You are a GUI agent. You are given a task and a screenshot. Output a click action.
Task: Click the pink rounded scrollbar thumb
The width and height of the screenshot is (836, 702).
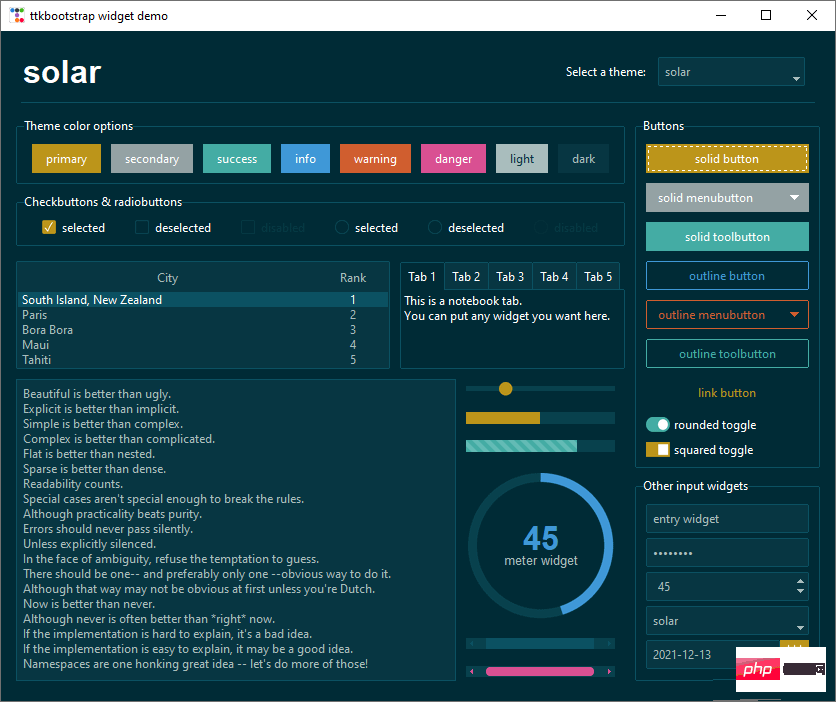540,672
